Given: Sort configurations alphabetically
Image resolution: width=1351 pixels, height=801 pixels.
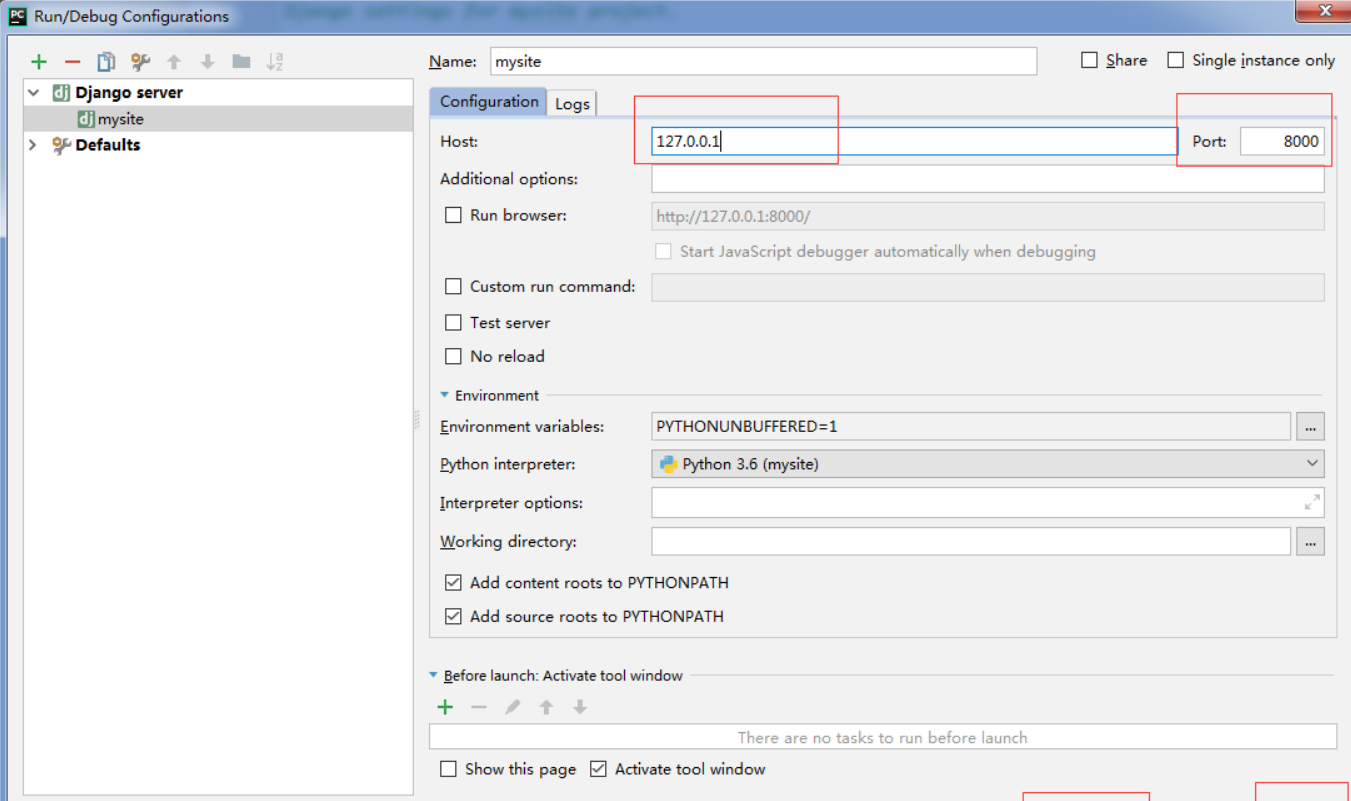Looking at the screenshot, I should (x=275, y=62).
